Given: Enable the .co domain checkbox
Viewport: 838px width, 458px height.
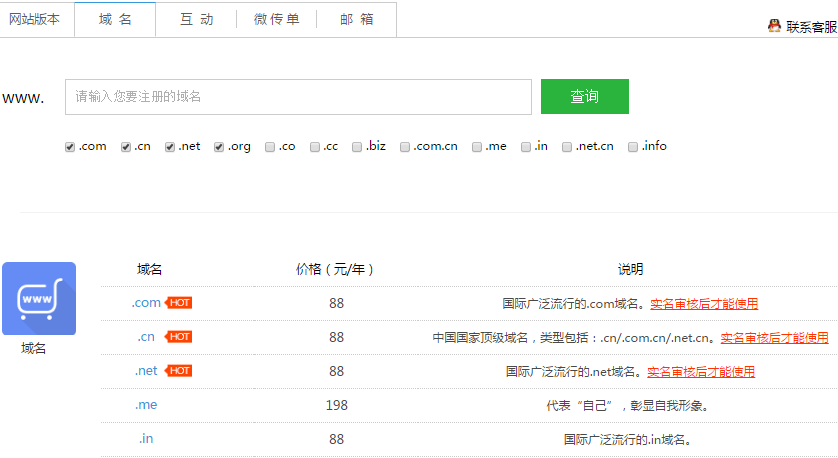Looking at the screenshot, I should tap(270, 147).
